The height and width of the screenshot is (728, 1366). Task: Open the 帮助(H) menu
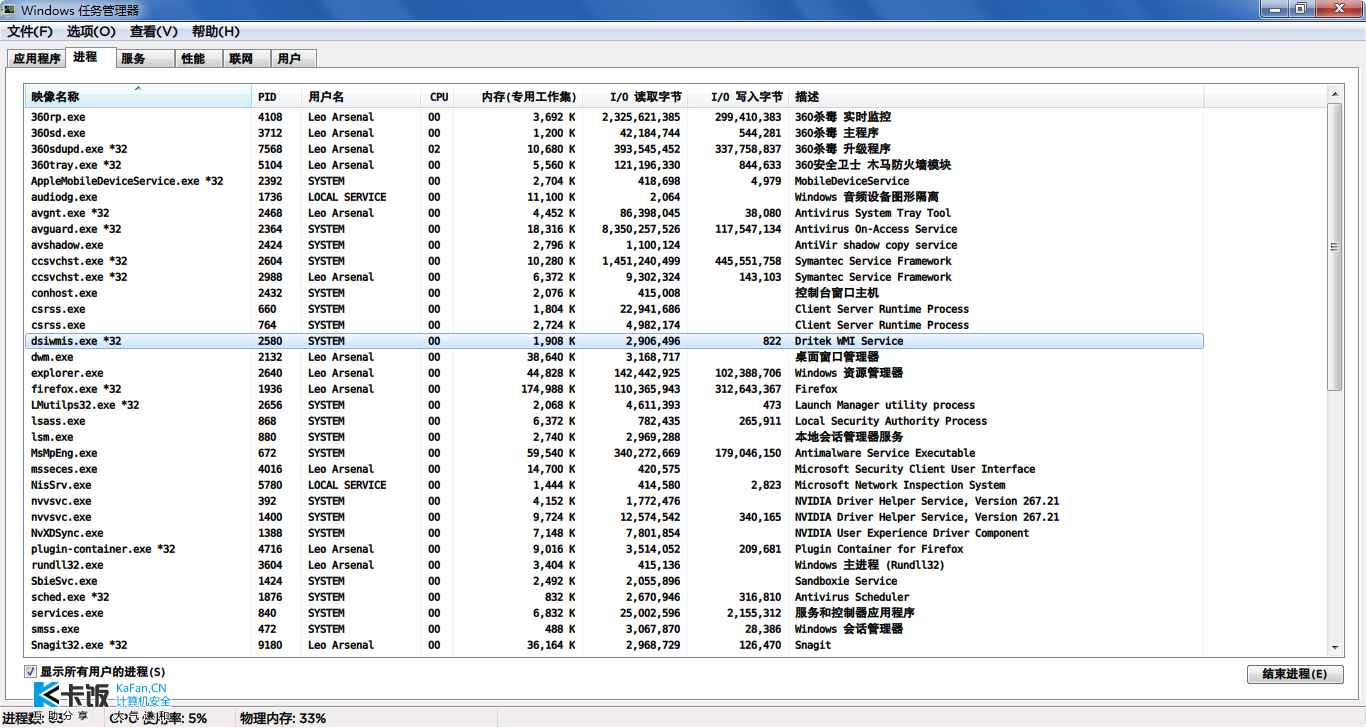coord(216,32)
